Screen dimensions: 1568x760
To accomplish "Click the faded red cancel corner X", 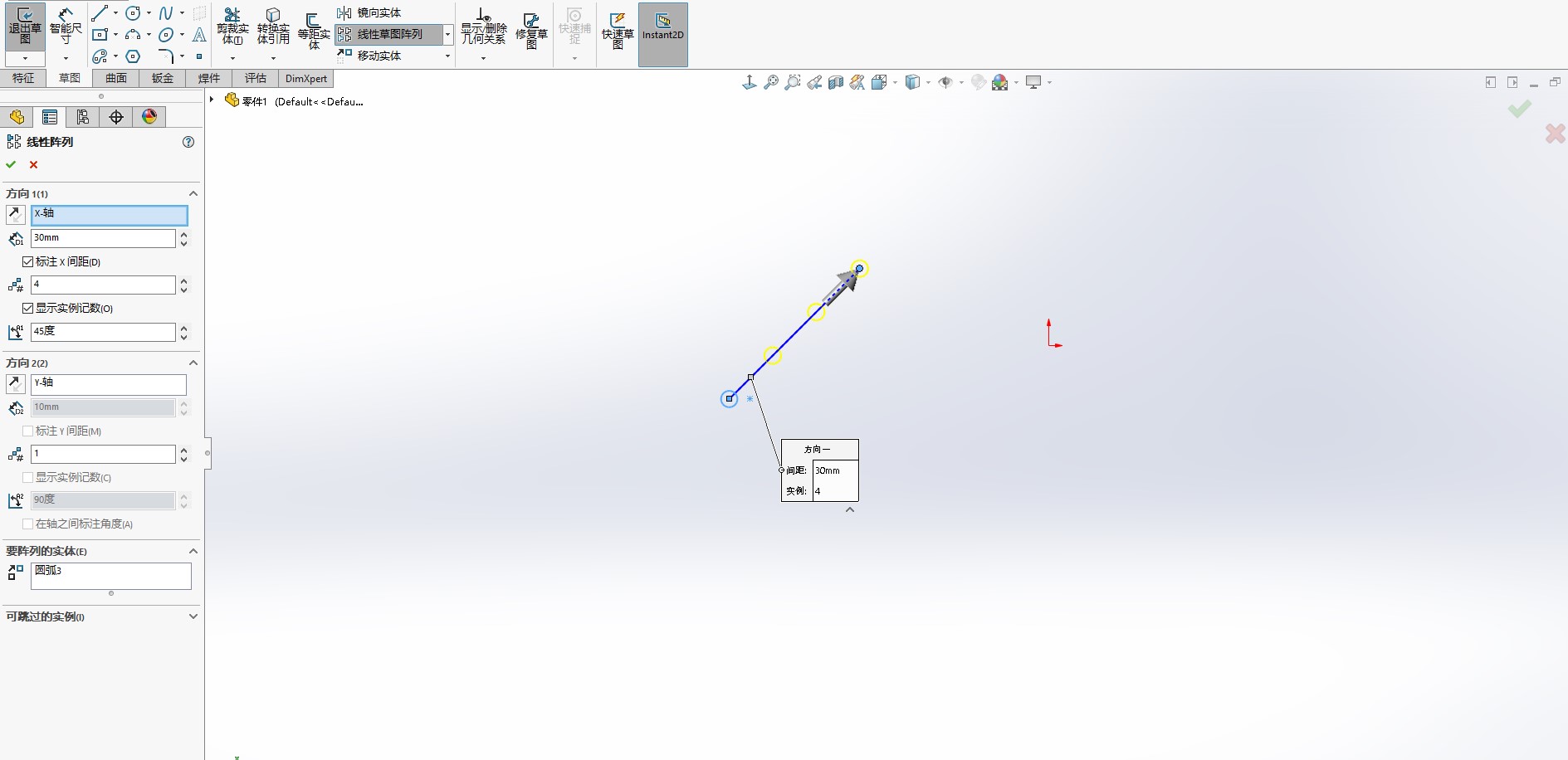I will (x=1556, y=133).
